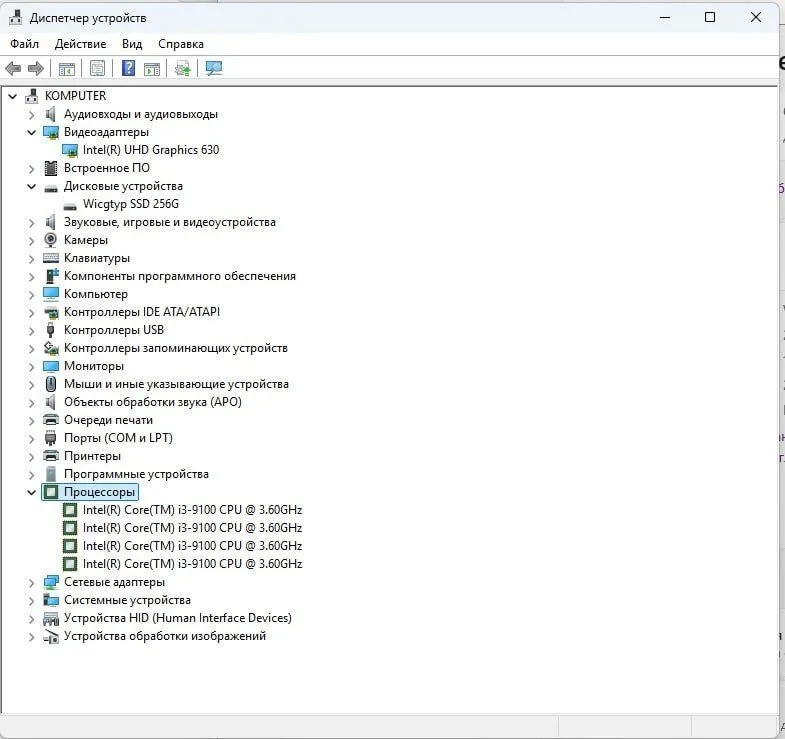Click the drive icon beside Дисковые устройства
The height and width of the screenshot is (739, 785).
point(51,188)
